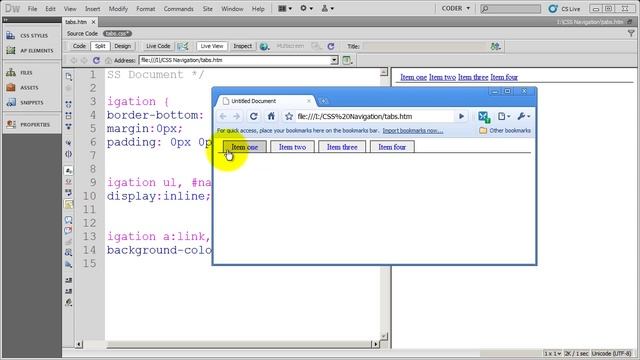The image size is (640, 360).
Task: Click the CS Live icon
Action: click(x=553, y=9)
